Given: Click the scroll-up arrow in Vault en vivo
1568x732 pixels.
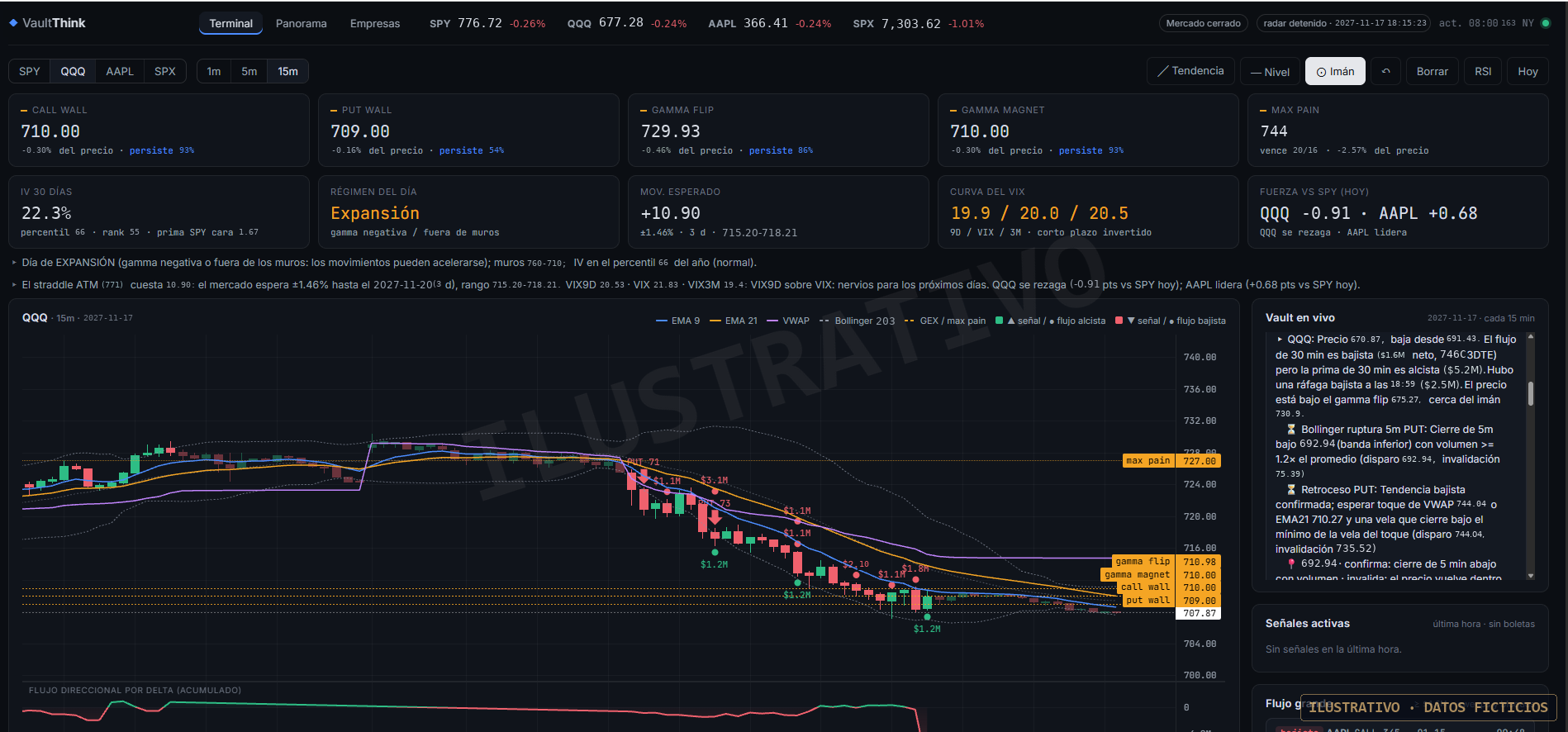Looking at the screenshot, I should (x=1531, y=337).
